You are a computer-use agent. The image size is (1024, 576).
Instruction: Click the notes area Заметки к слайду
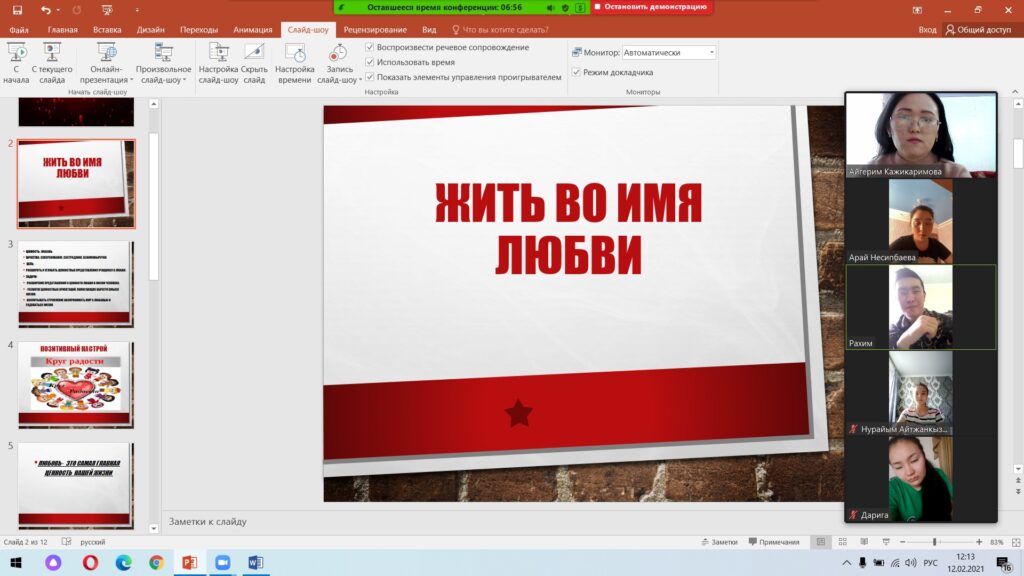tap(208, 522)
